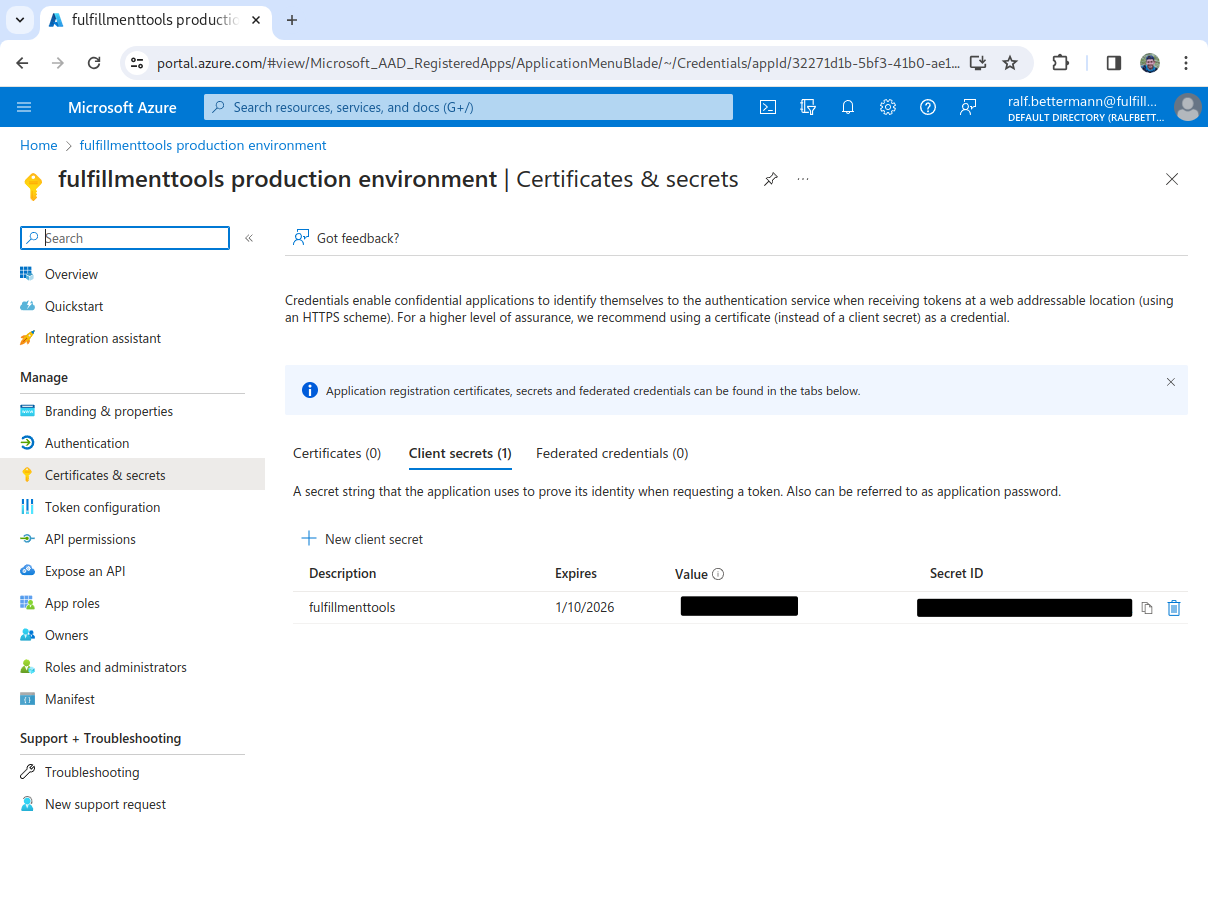Viewport: 1208px width, 902px height.
Task: Open Troubleshooting
Action: pyautogui.click(x=92, y=772)
